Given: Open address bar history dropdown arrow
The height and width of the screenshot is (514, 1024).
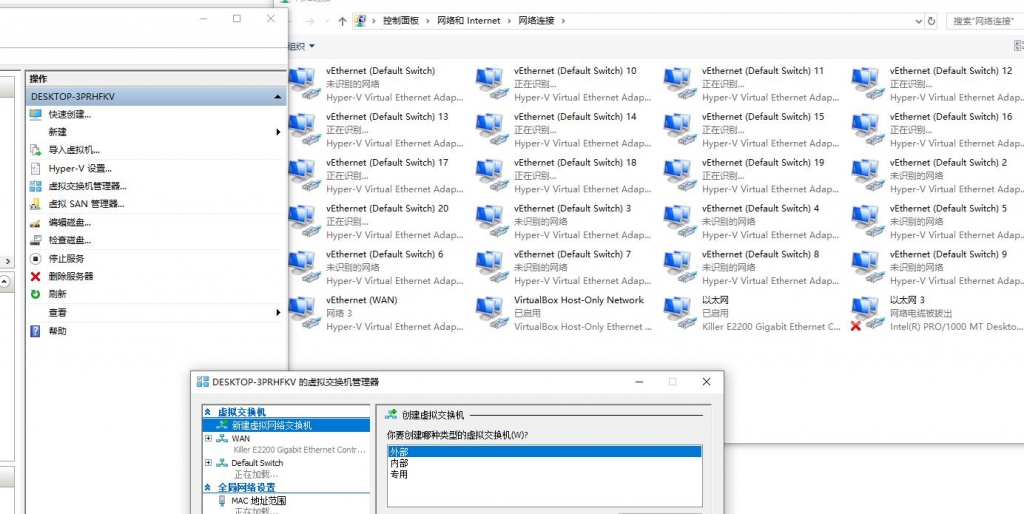Looking at the screenshot, I should coord(919,21).
